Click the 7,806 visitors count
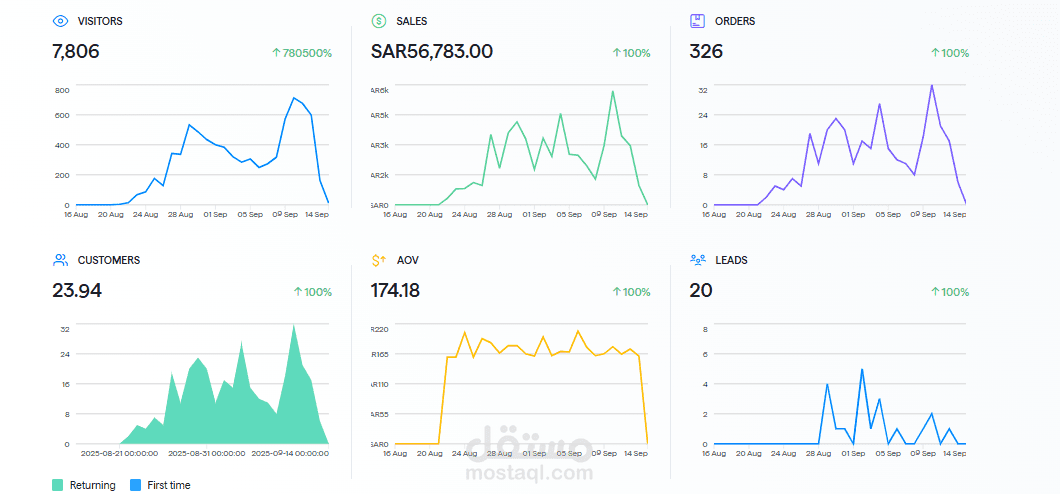This screenshot has height=494, width=1060. click(x=76, y=52)
